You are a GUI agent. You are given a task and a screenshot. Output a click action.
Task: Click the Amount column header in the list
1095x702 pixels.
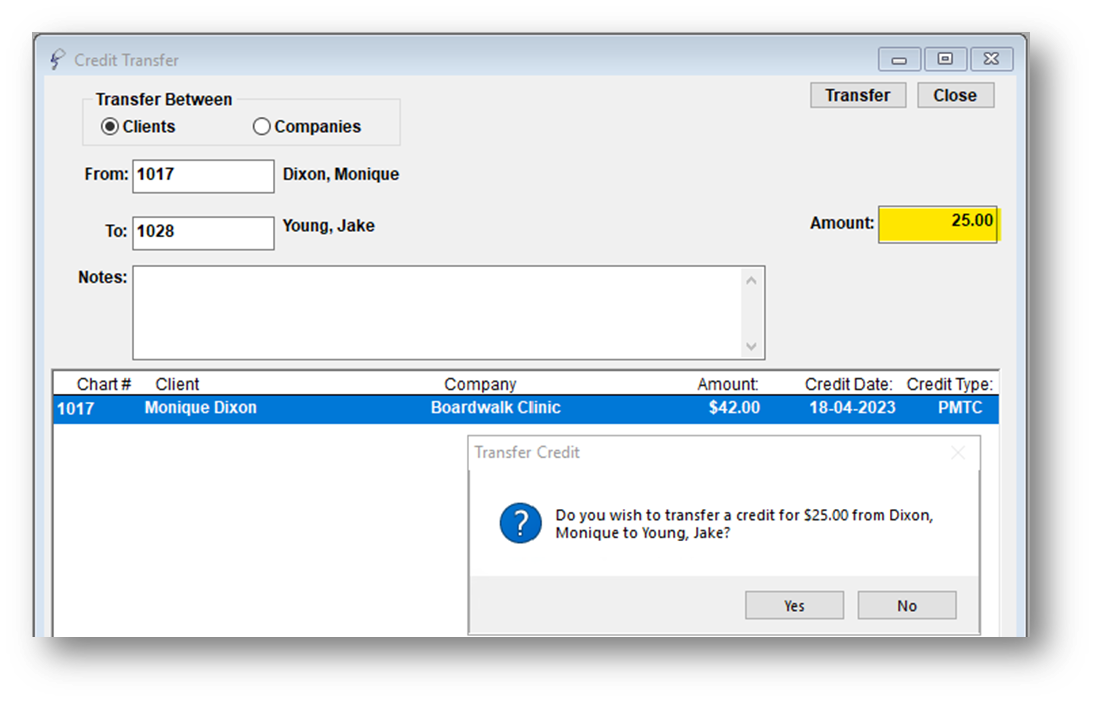[727, 384]
